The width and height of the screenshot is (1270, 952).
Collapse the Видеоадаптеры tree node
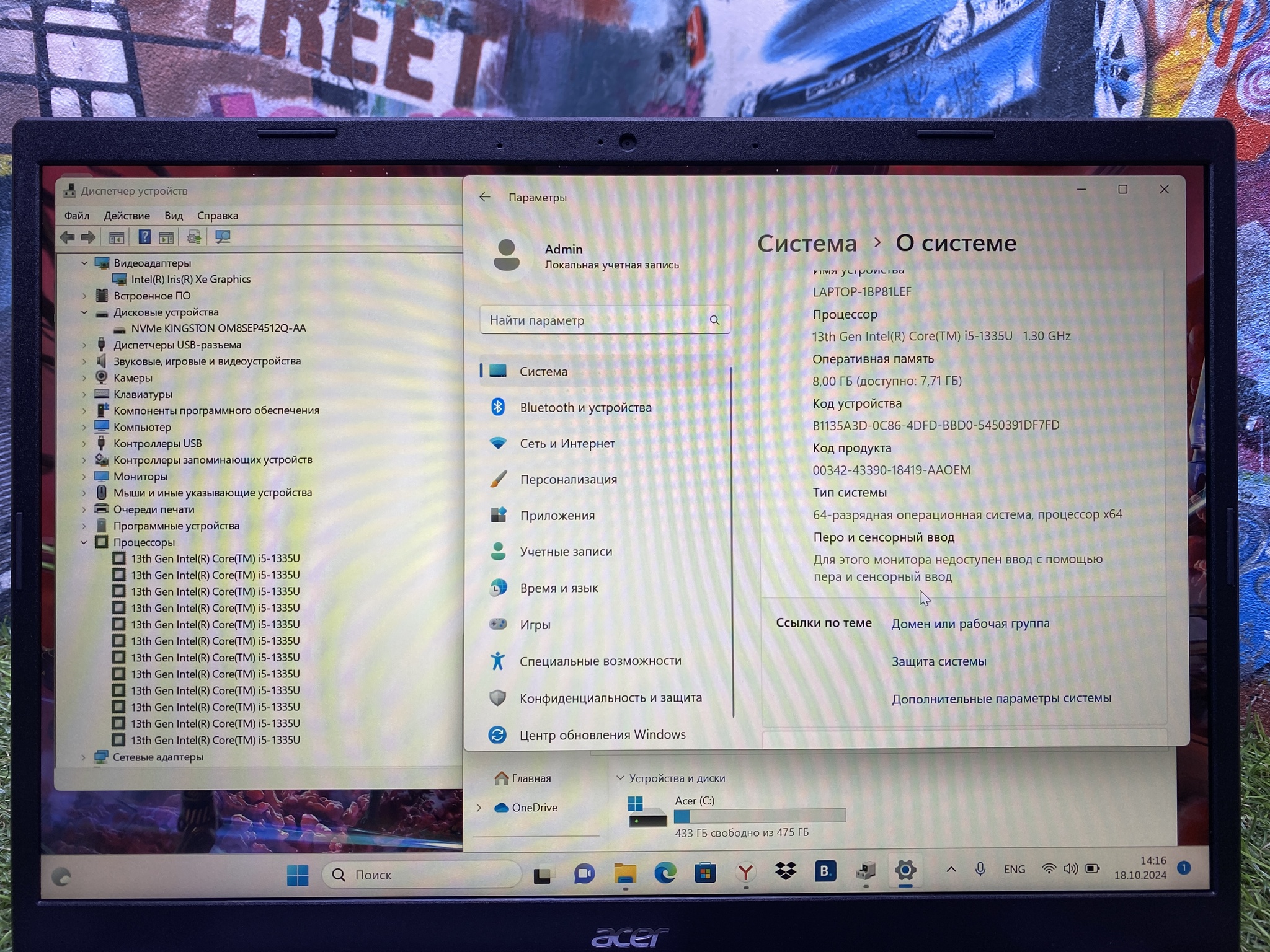click(x=84, y=263)
